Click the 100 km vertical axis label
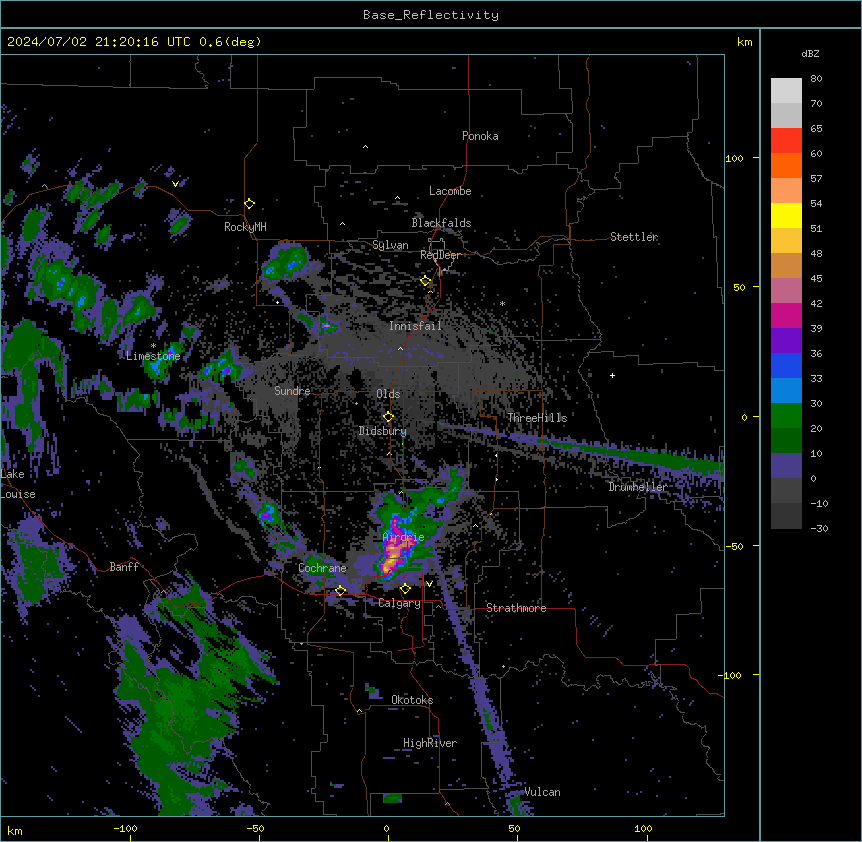This screenshot has height=842, width=862. point(734,158)
